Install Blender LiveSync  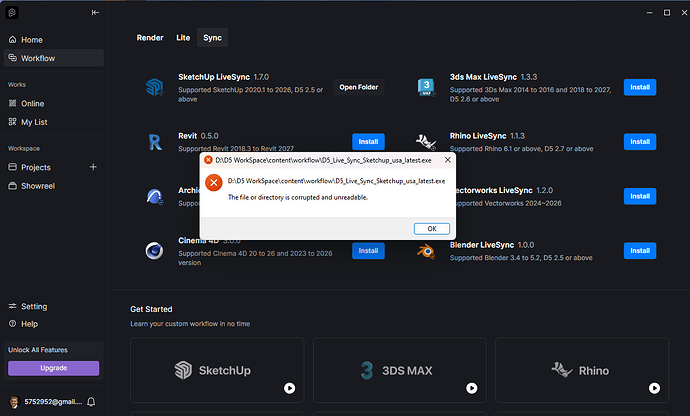[640, 251]
